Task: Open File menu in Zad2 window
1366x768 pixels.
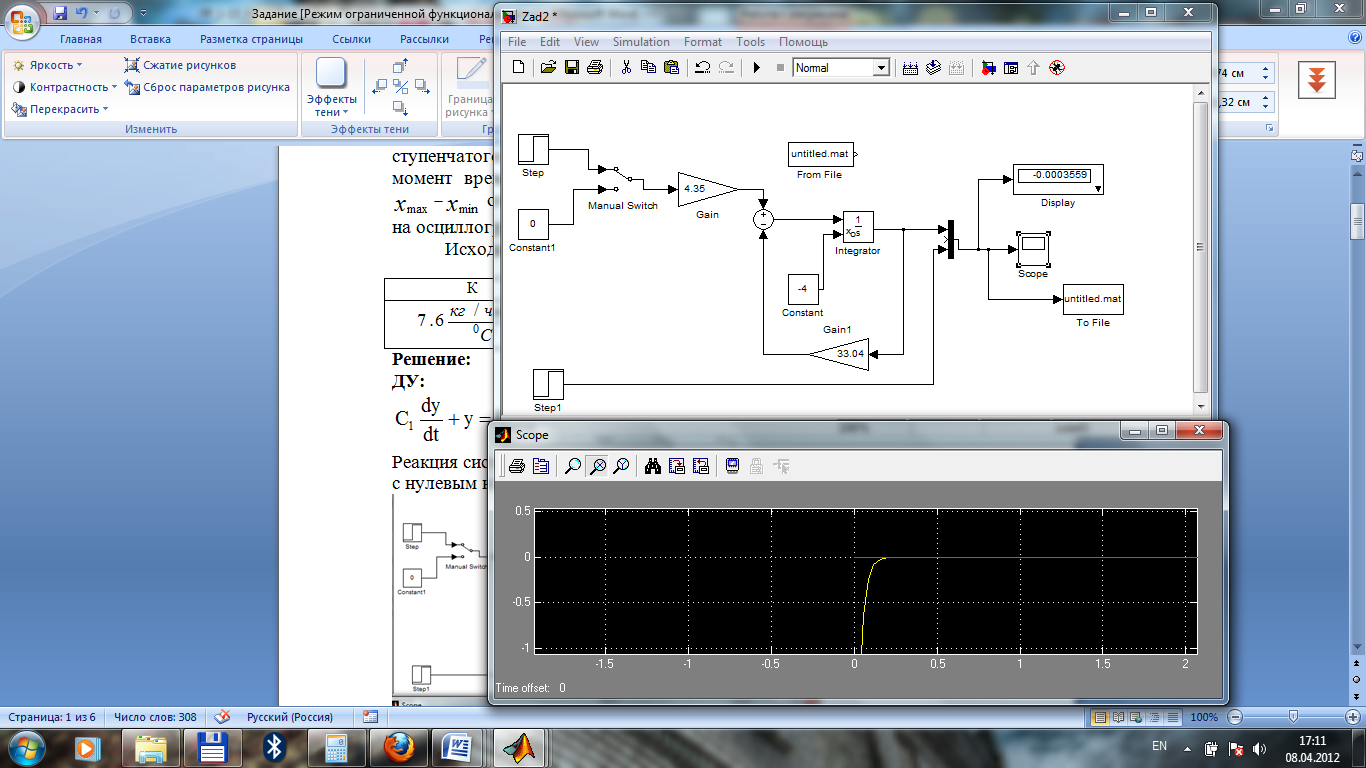Action: click(x=517, y=42)
